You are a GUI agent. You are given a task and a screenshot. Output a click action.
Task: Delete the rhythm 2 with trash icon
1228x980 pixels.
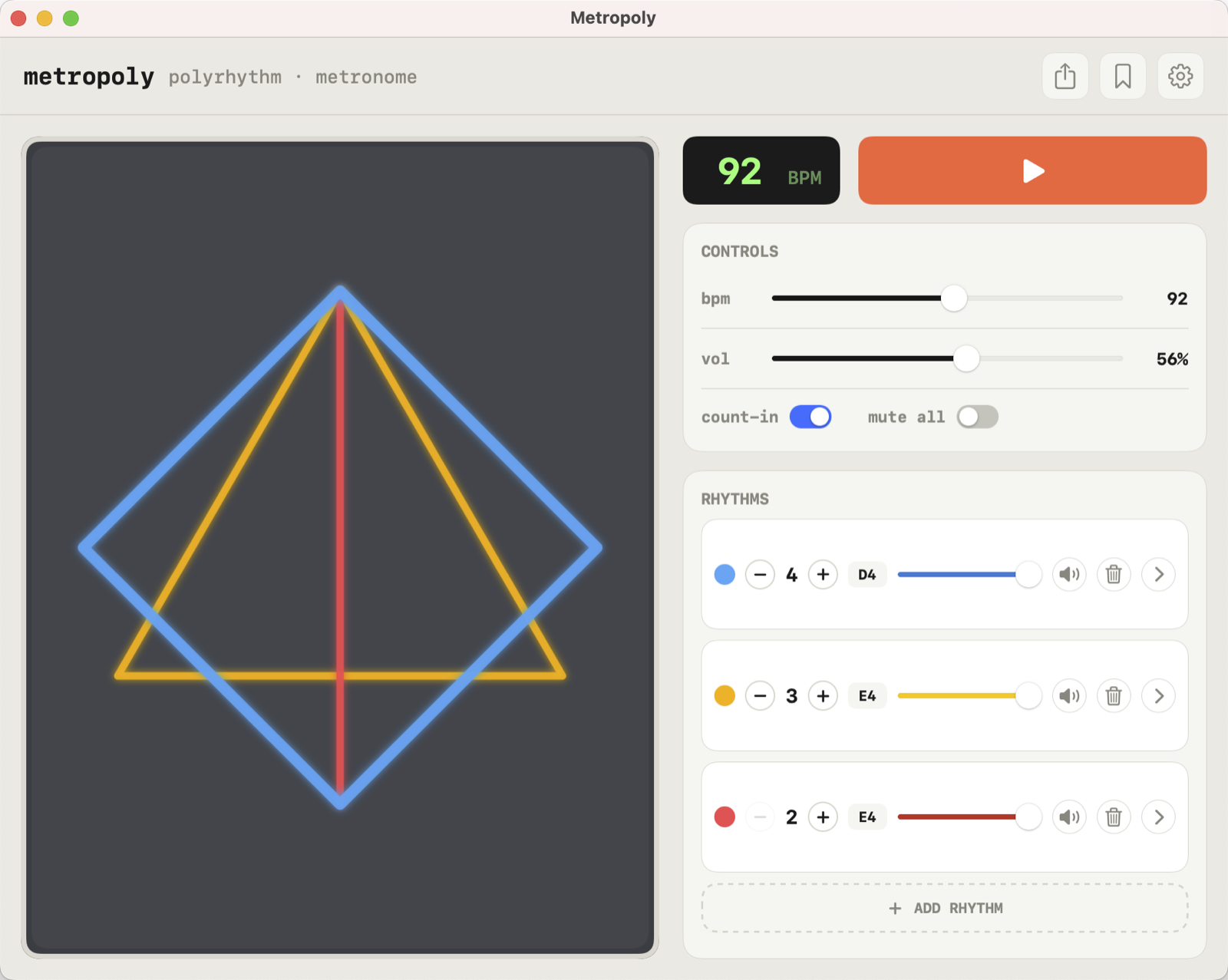[1114, 817]
